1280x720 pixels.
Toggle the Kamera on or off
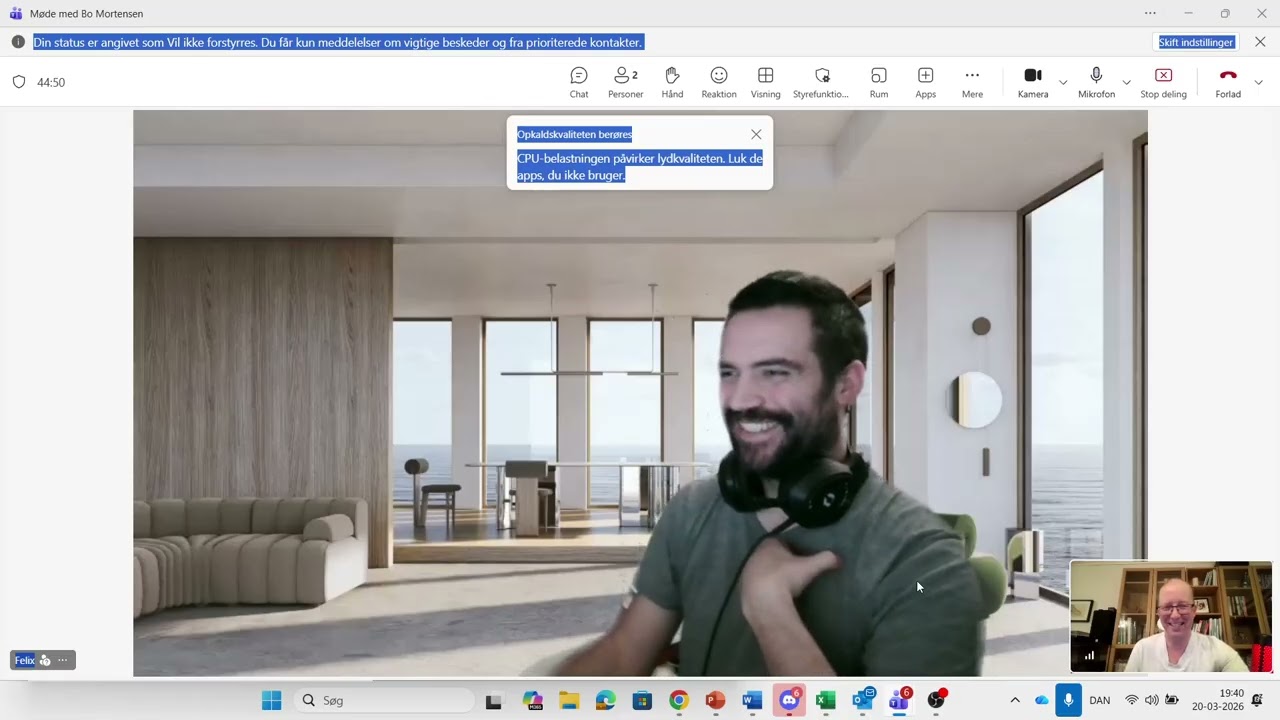point(1033,82)
